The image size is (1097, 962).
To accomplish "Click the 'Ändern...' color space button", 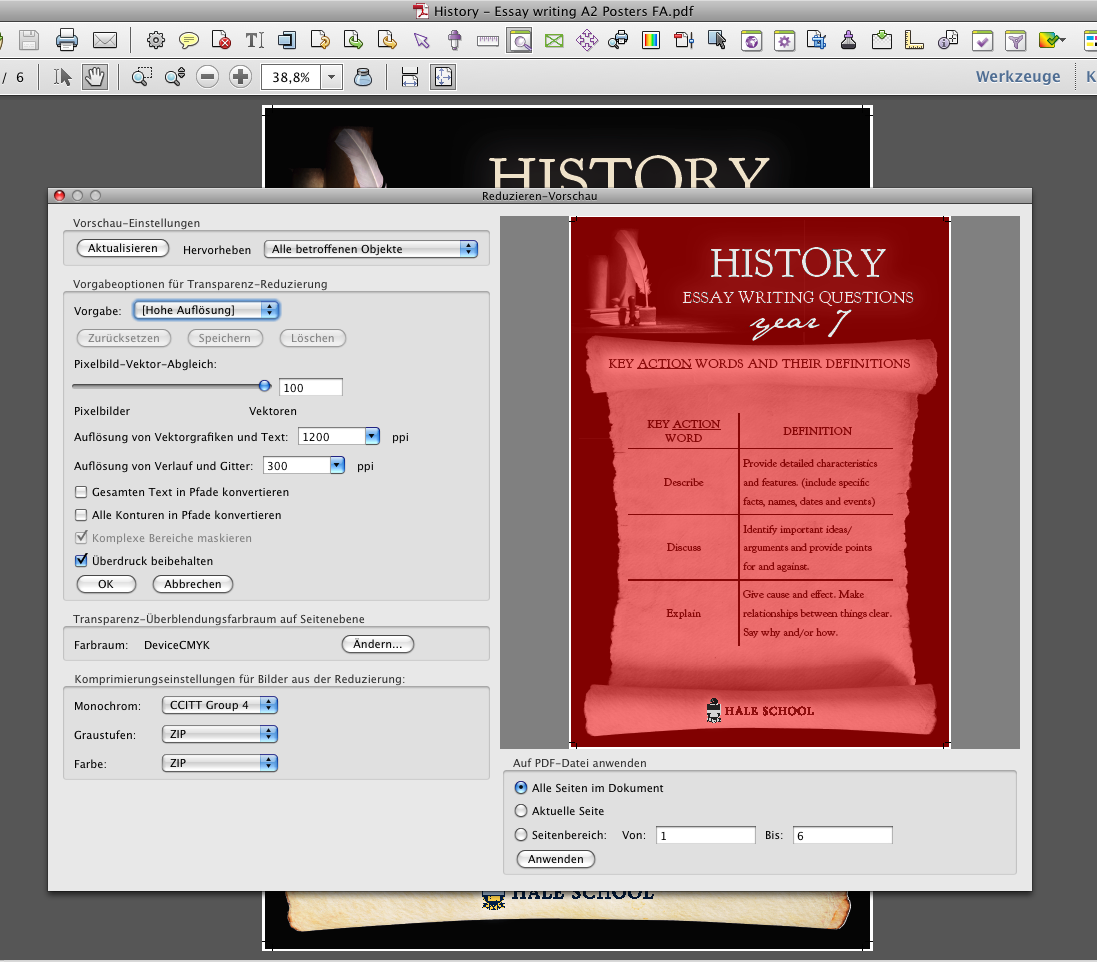I will pos(378,644).
